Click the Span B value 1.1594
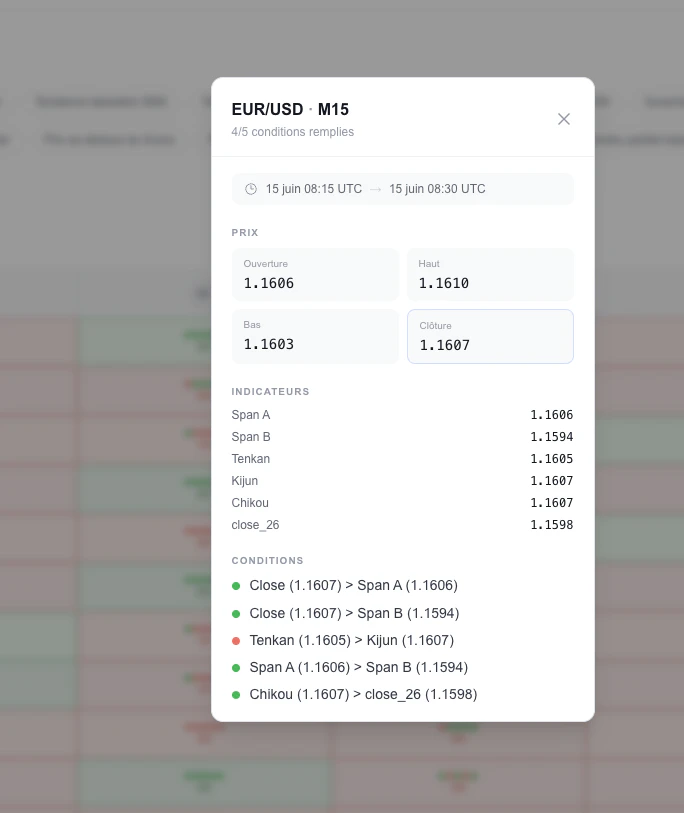The image size is (684, 813). (551, 437)
